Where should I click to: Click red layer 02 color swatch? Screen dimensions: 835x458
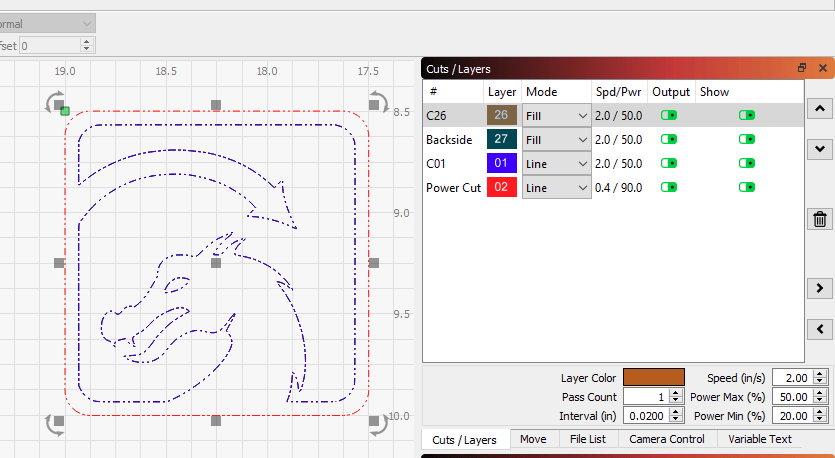pos(502,187)
